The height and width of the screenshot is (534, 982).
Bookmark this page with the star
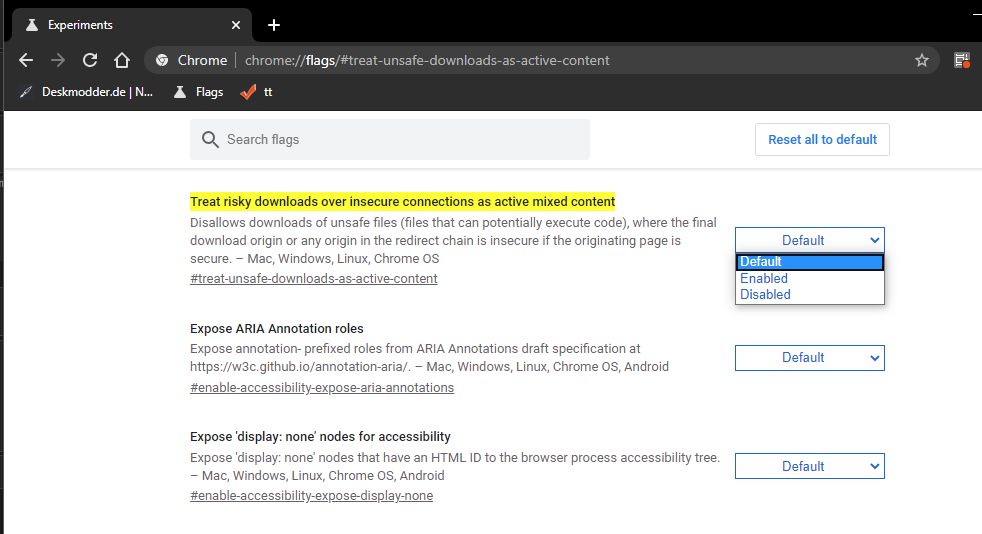tap(921, 60)
